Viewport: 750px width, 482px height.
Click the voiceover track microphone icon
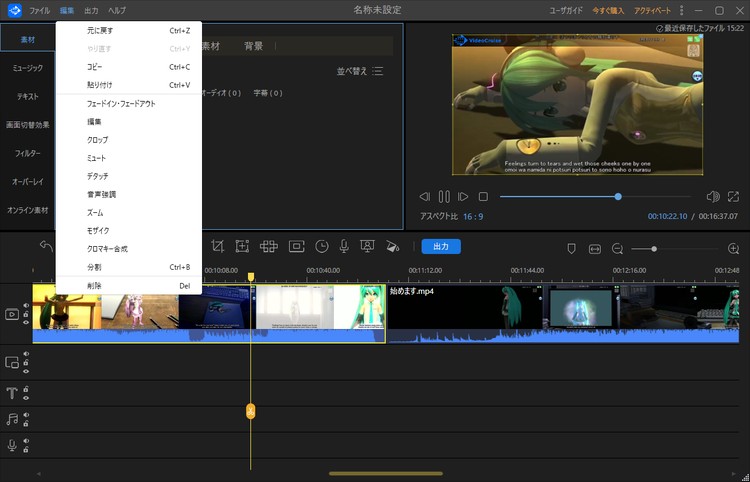pos(12,446)
